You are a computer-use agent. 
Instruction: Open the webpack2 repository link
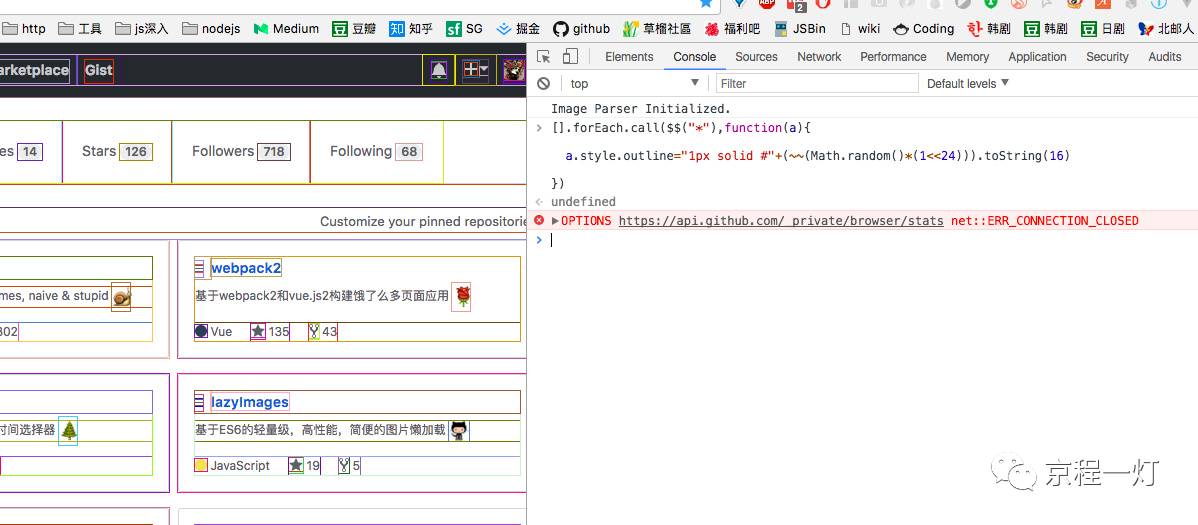246,268
